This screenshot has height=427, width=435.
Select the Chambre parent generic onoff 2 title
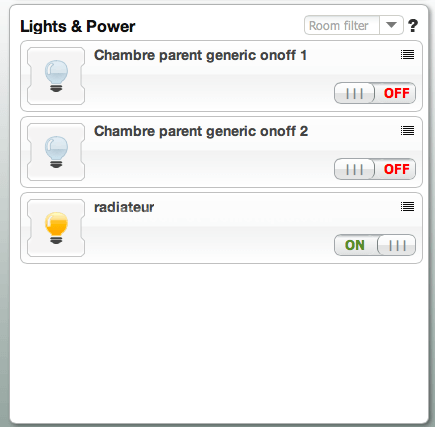(201, 131)
